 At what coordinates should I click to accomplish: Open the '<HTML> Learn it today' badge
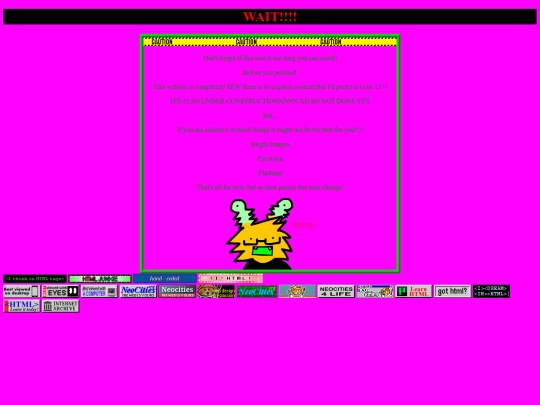pos(22,306)
